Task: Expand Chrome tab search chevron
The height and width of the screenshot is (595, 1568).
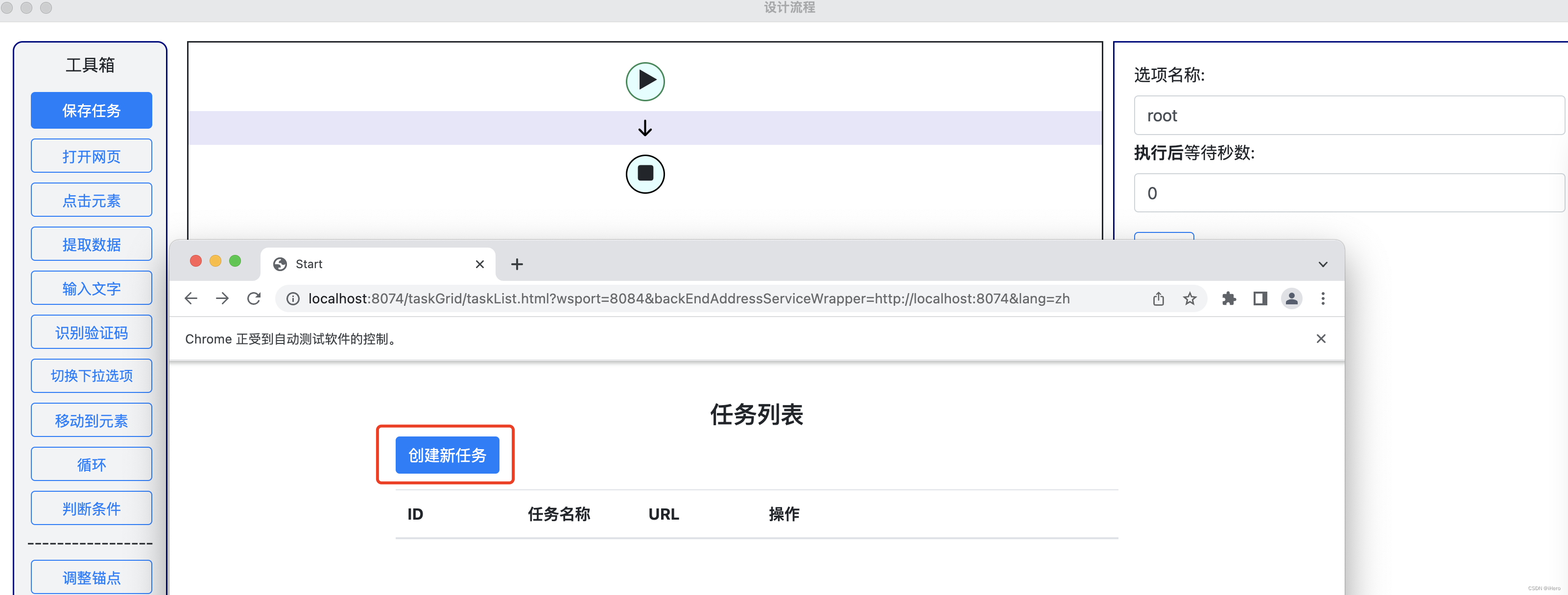Action: (x=1322, y=264)
